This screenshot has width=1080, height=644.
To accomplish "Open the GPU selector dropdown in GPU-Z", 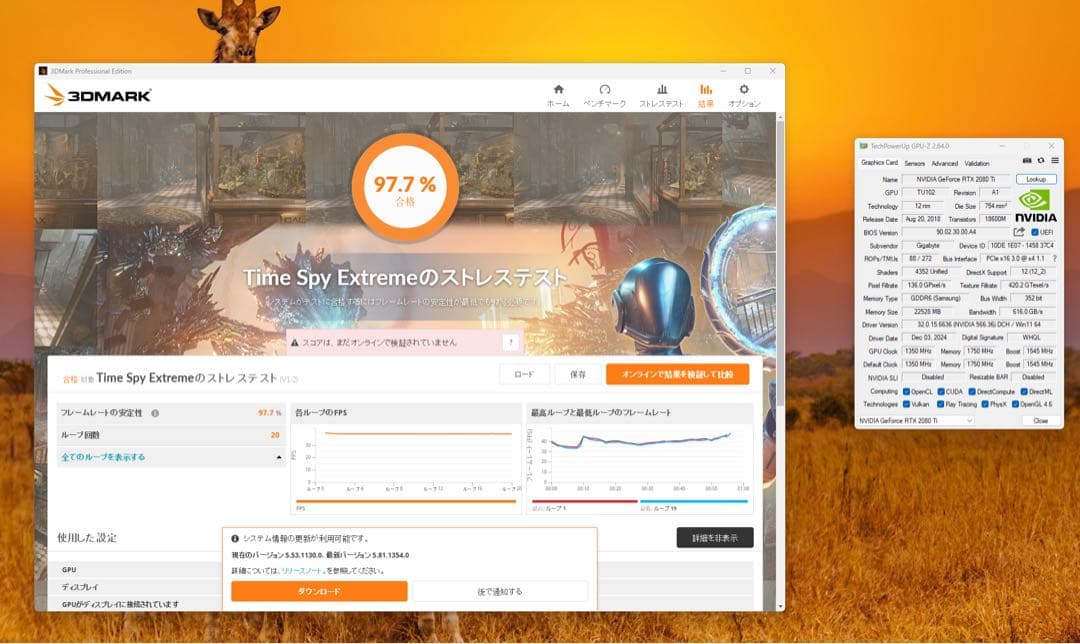I will pyautogui.click(x=968, y=420).
